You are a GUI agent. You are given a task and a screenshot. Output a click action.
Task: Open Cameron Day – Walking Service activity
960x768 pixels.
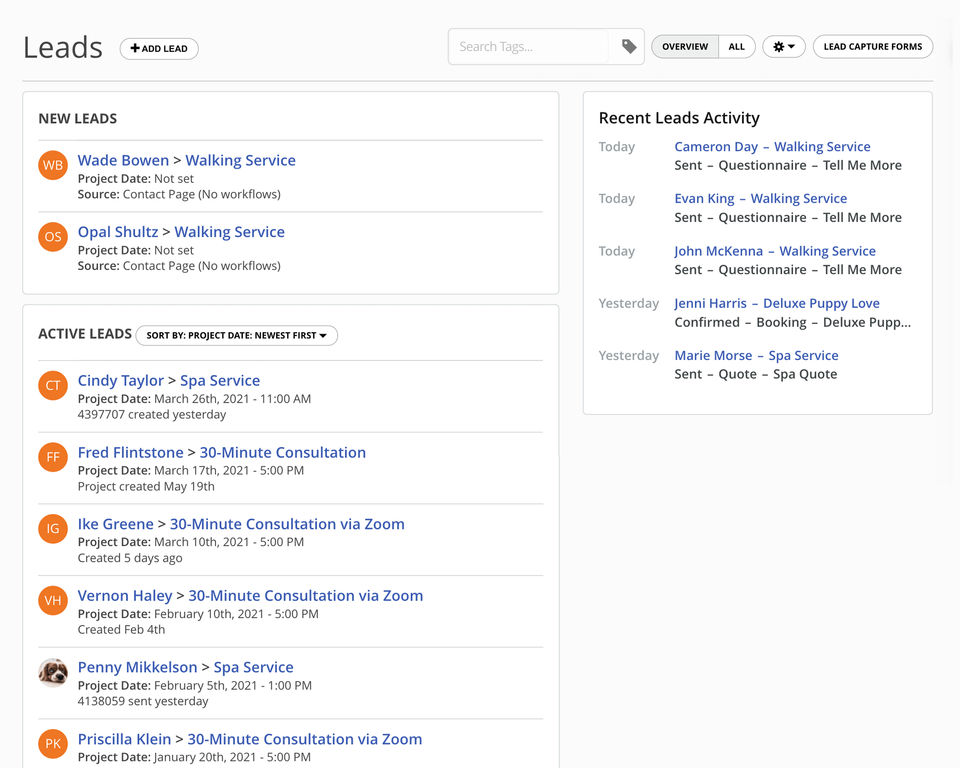click(x=772, y=147)
